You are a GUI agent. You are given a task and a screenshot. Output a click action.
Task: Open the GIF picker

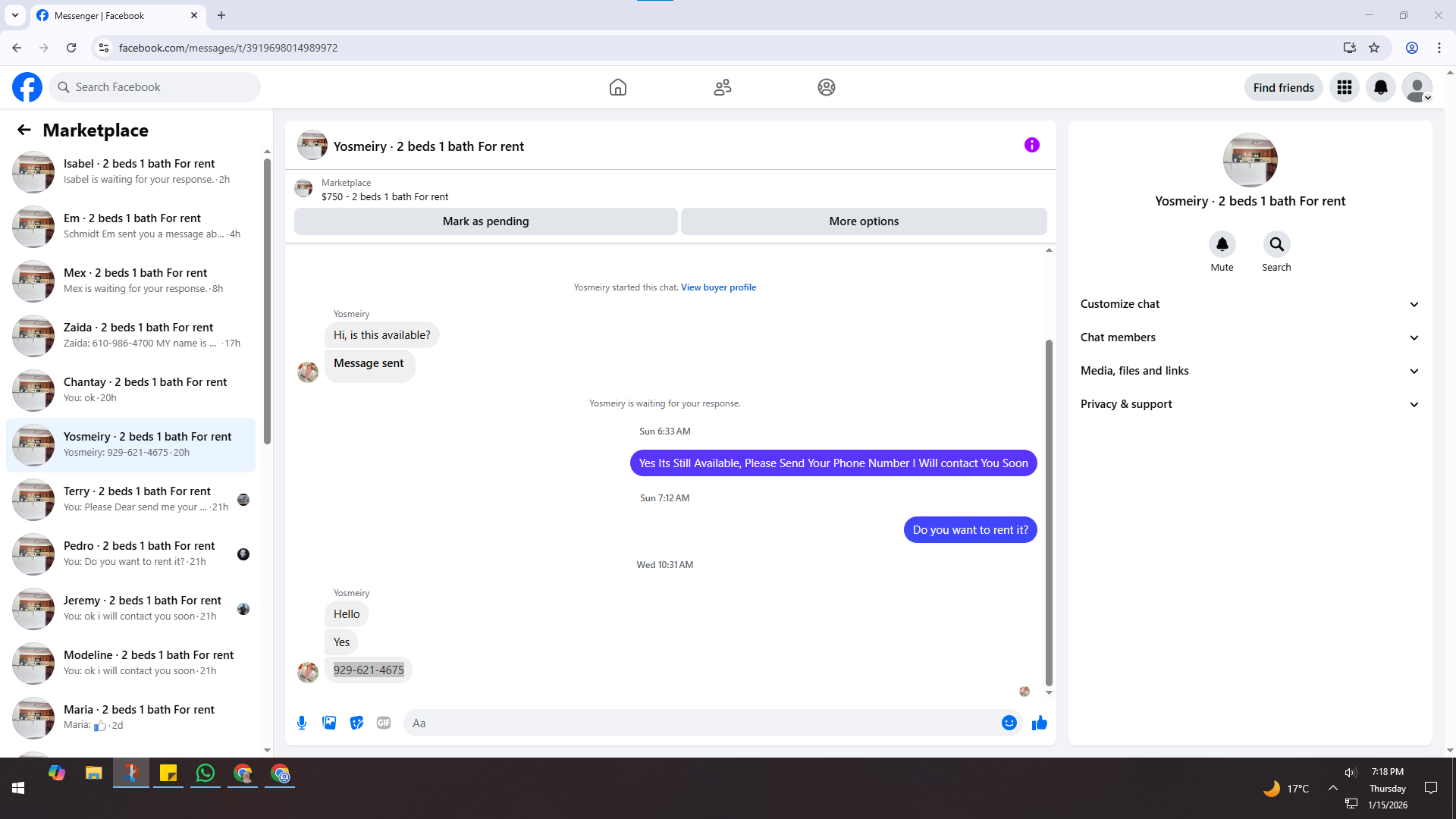pos(384,723)
